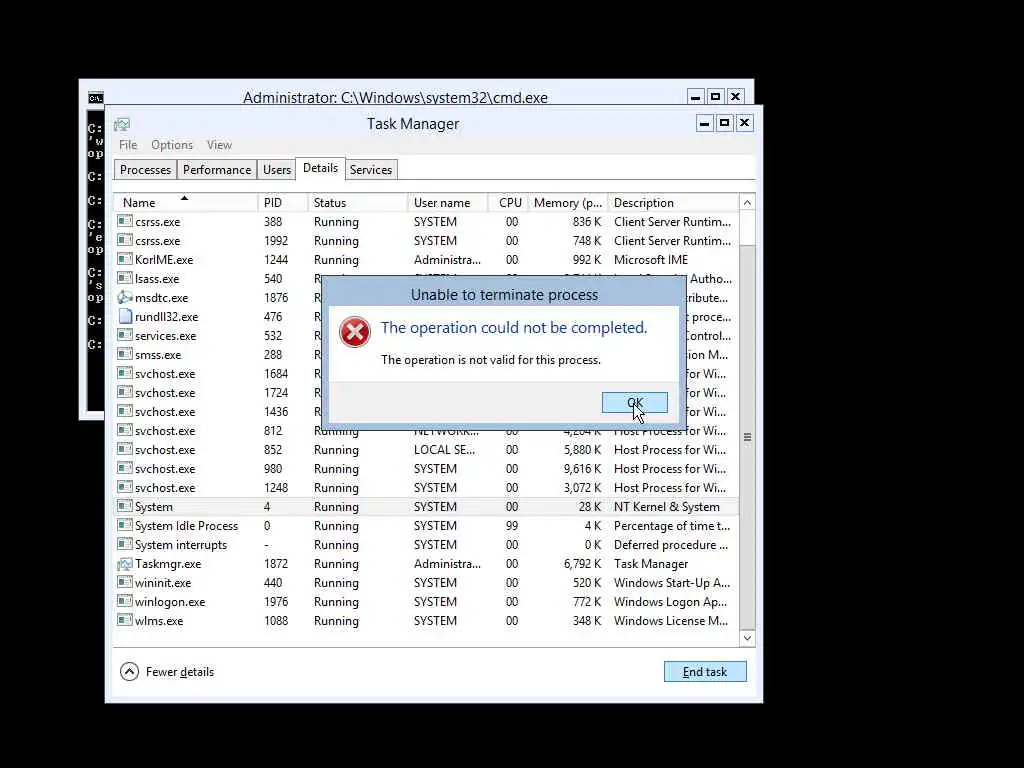Click the svchost.exe icon for PID 1724

[125, 392]
